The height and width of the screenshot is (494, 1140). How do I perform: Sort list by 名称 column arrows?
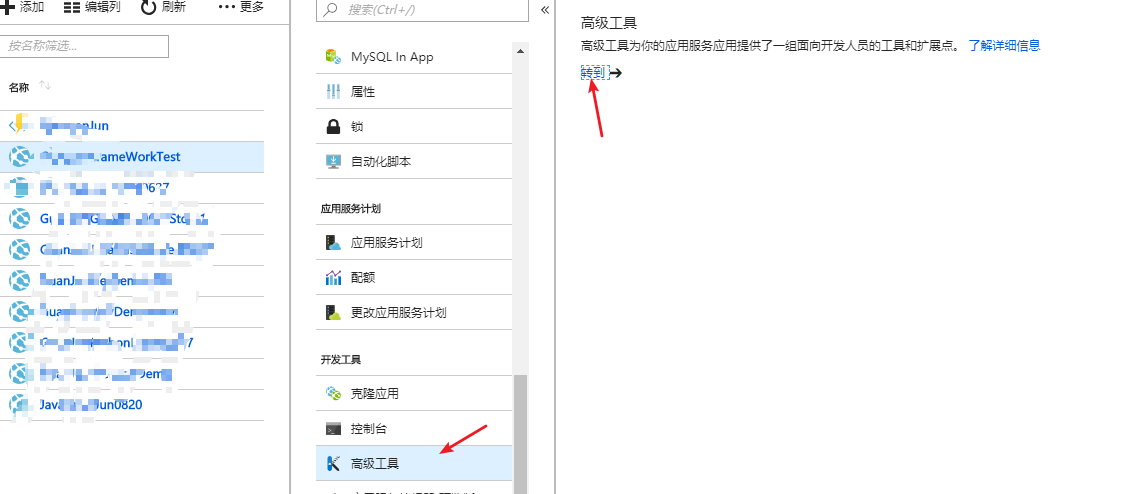pos(45,87)
